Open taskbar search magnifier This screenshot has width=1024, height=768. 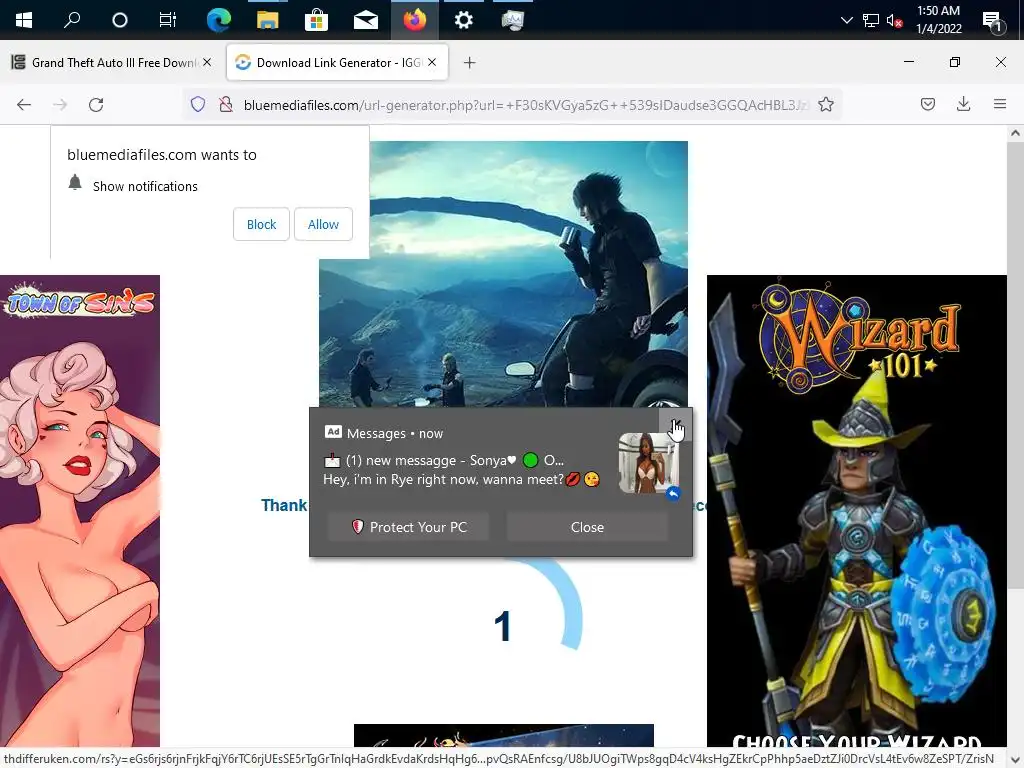click(x=72, y=20)
